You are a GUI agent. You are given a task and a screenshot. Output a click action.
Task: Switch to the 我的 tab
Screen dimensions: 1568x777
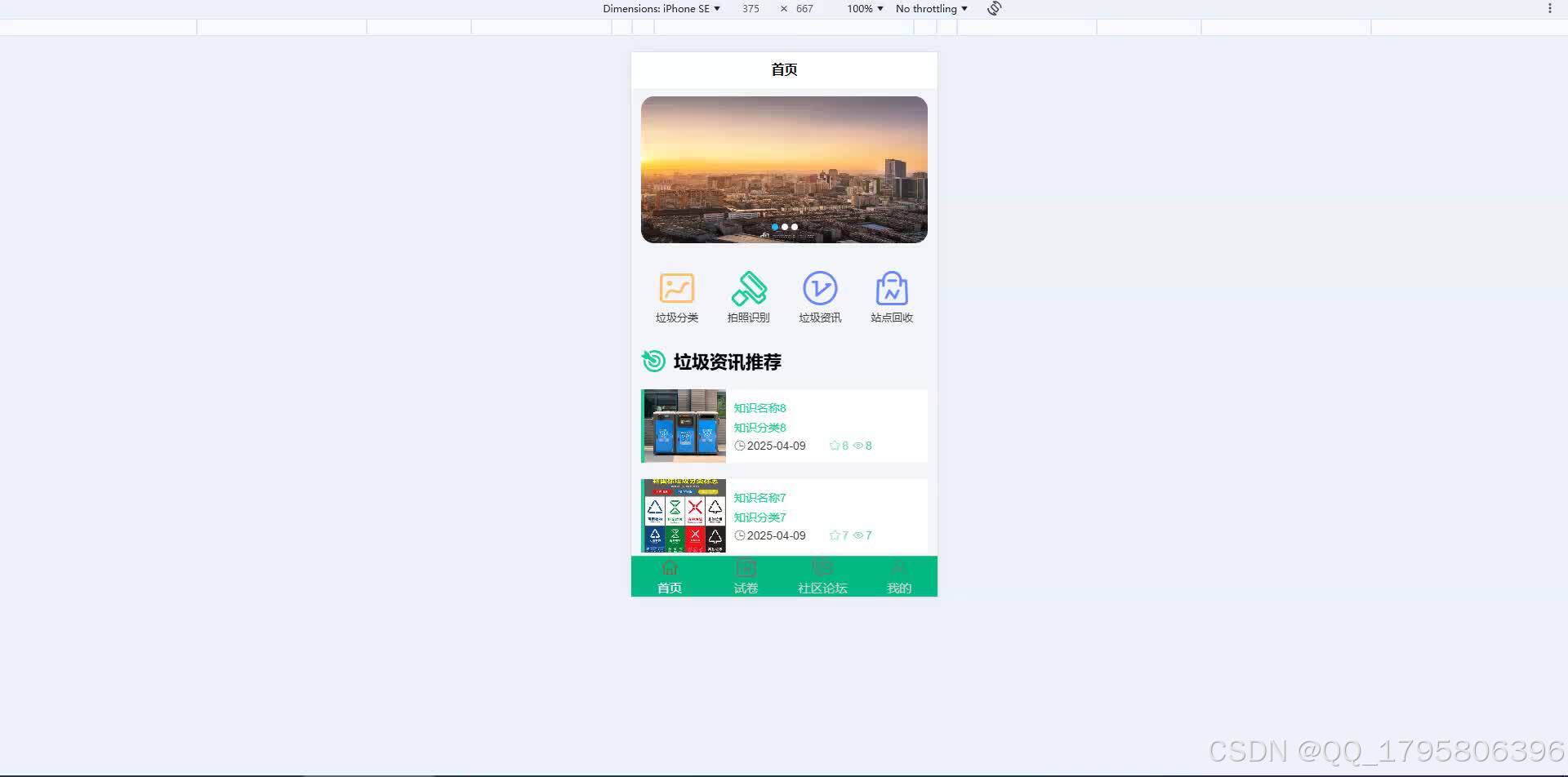coord(898,577)
